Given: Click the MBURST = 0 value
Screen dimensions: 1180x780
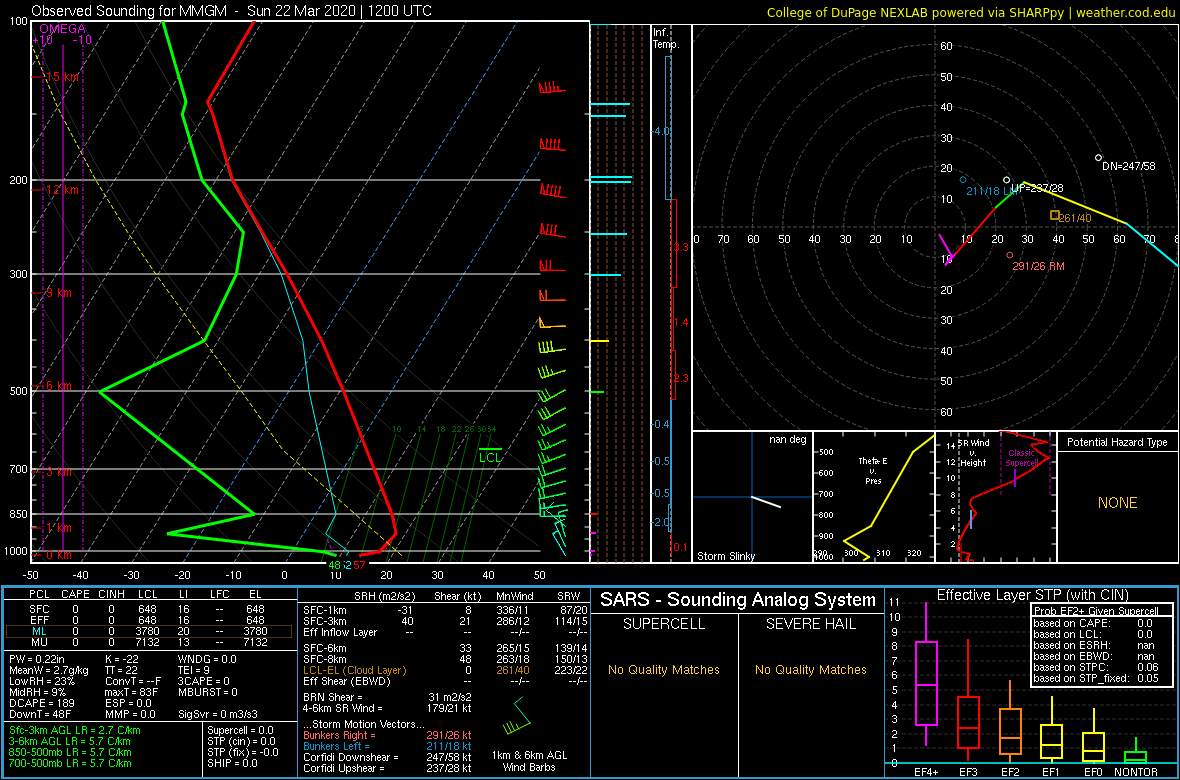Looking at the screenshot, I should tap(208, 693).
